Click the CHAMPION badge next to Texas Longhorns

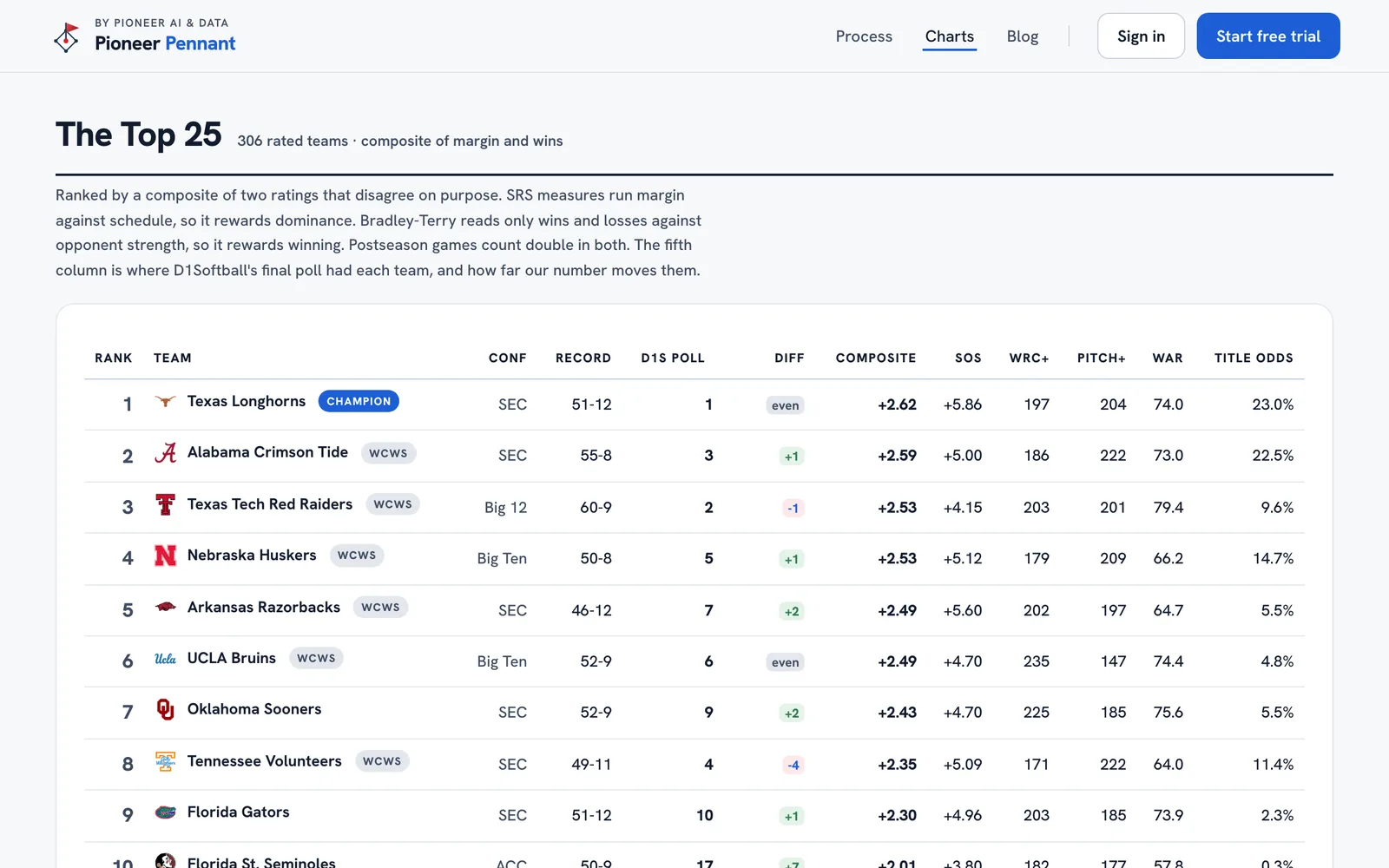pyautogui.click(x=359, y=401)
